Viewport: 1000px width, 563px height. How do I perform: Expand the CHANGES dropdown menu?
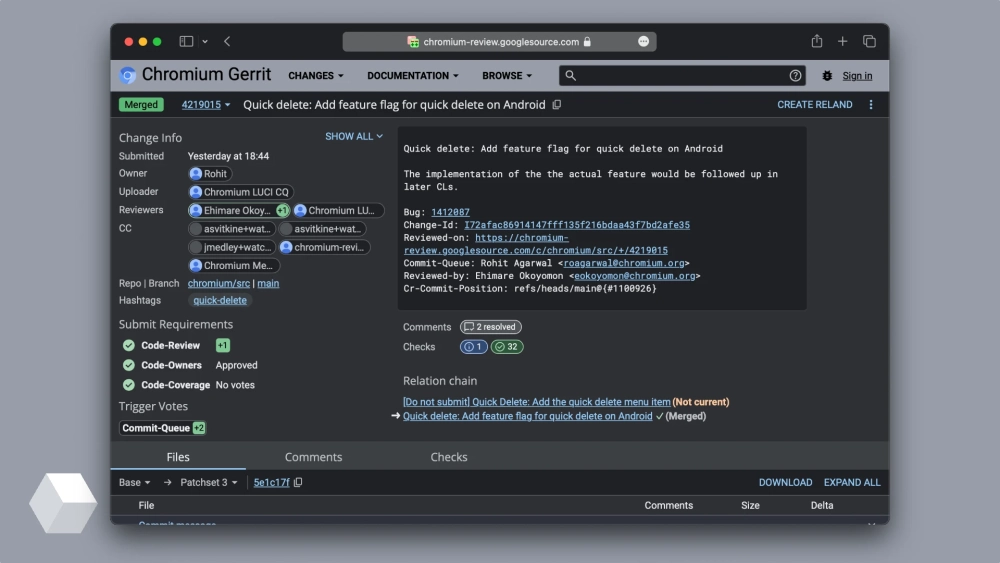tap(315, 76)
